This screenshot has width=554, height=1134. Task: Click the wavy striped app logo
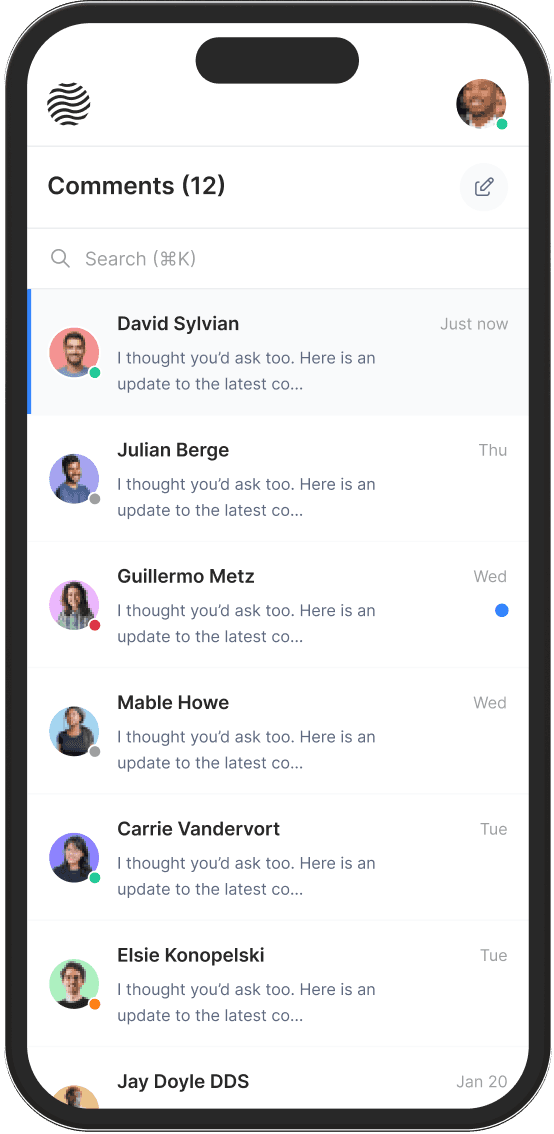(x=69, y=104)
